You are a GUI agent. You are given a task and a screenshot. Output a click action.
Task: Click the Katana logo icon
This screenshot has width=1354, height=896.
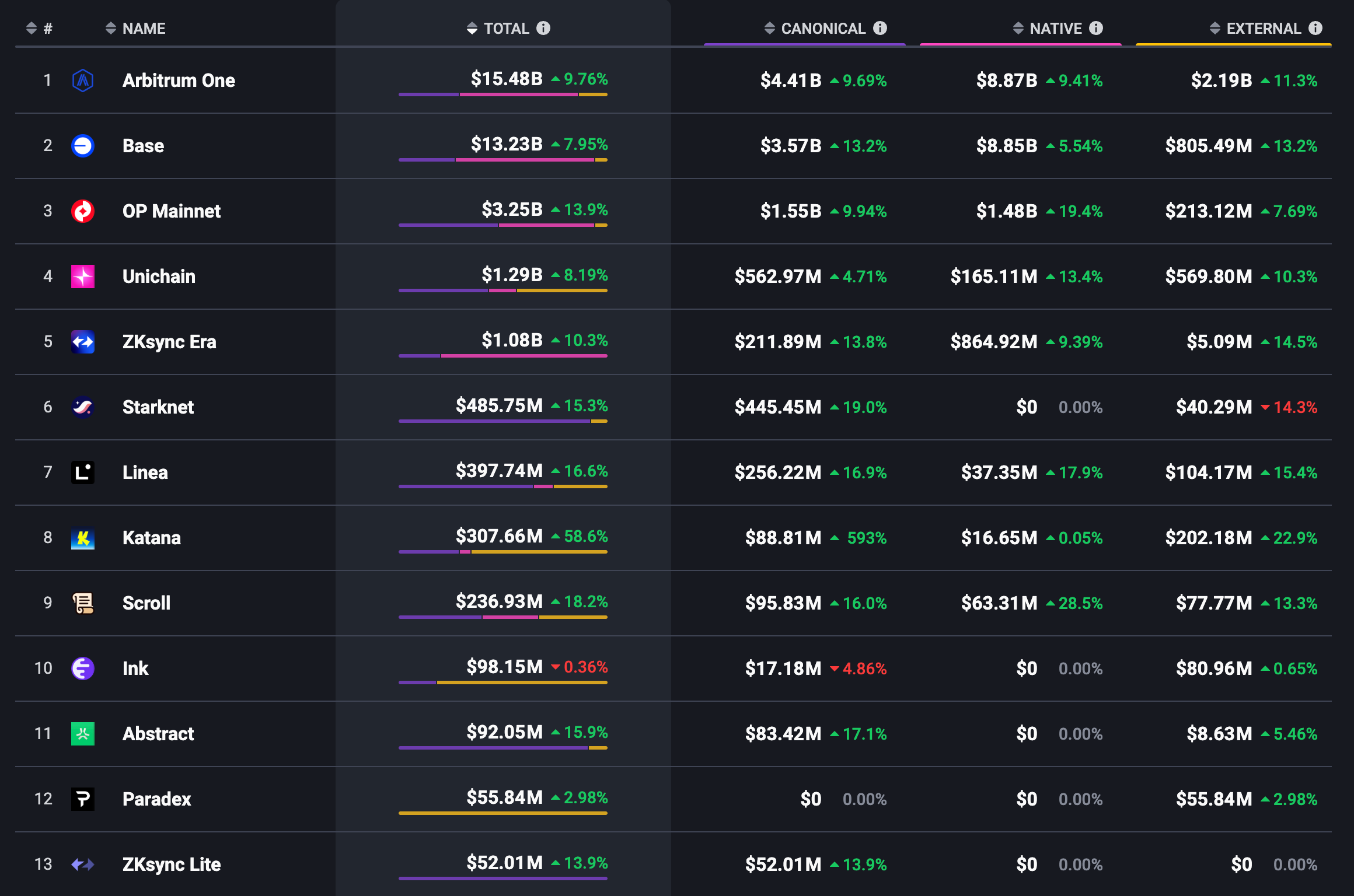point(83,538)
